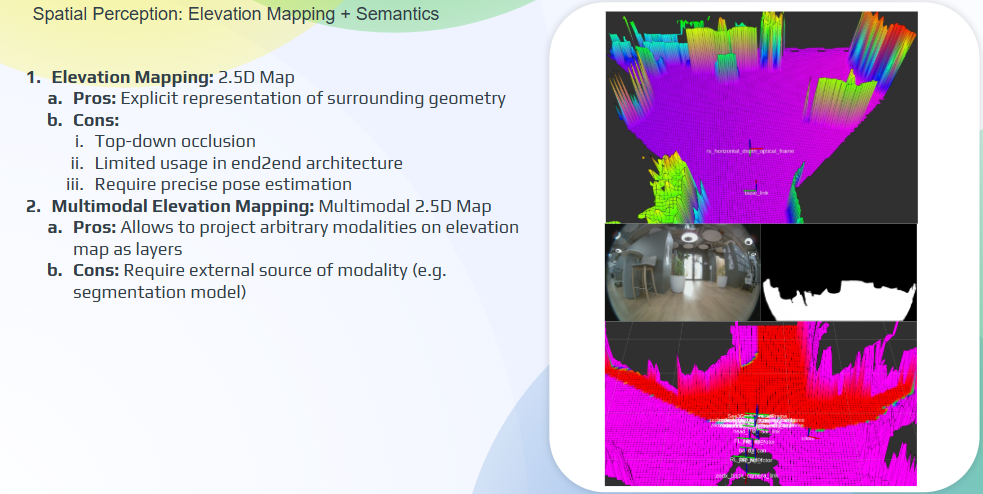The height and width of the screenshot is (494, 983).
Task: Click 'Limited usage in end2end architecture' bullet
Action: [248, 163]
